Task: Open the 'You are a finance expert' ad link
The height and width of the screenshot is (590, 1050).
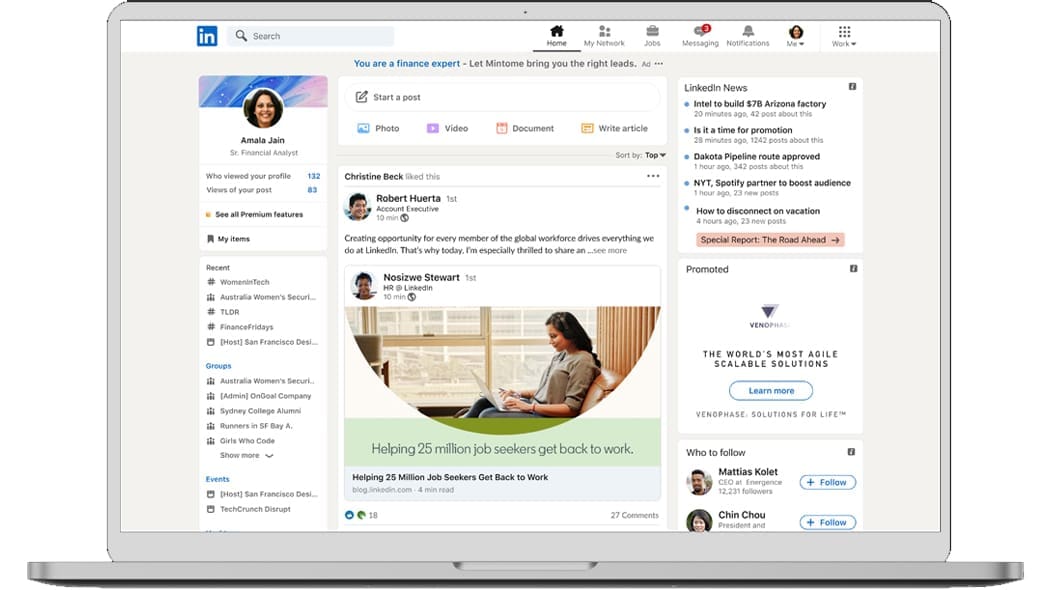Action: [406, 64]
